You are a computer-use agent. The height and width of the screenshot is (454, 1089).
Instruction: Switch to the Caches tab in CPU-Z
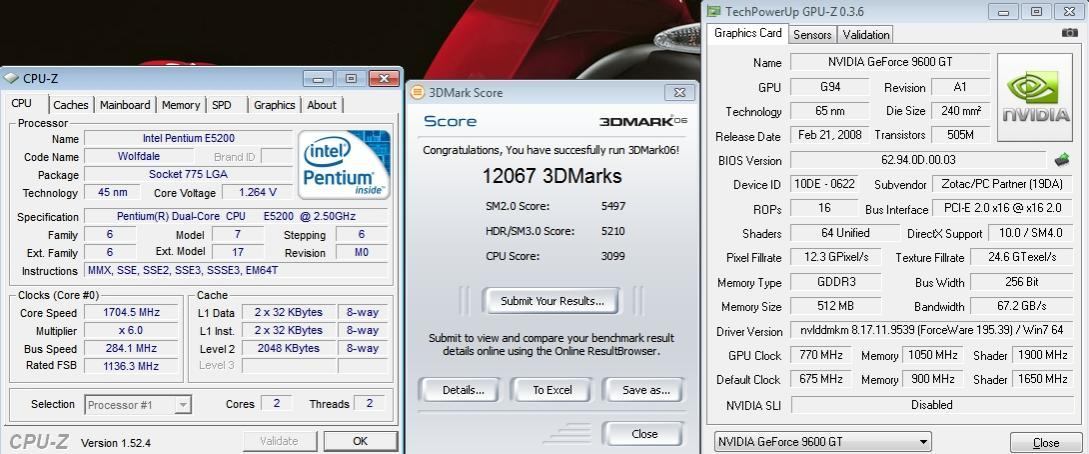[x=71, y=105]
